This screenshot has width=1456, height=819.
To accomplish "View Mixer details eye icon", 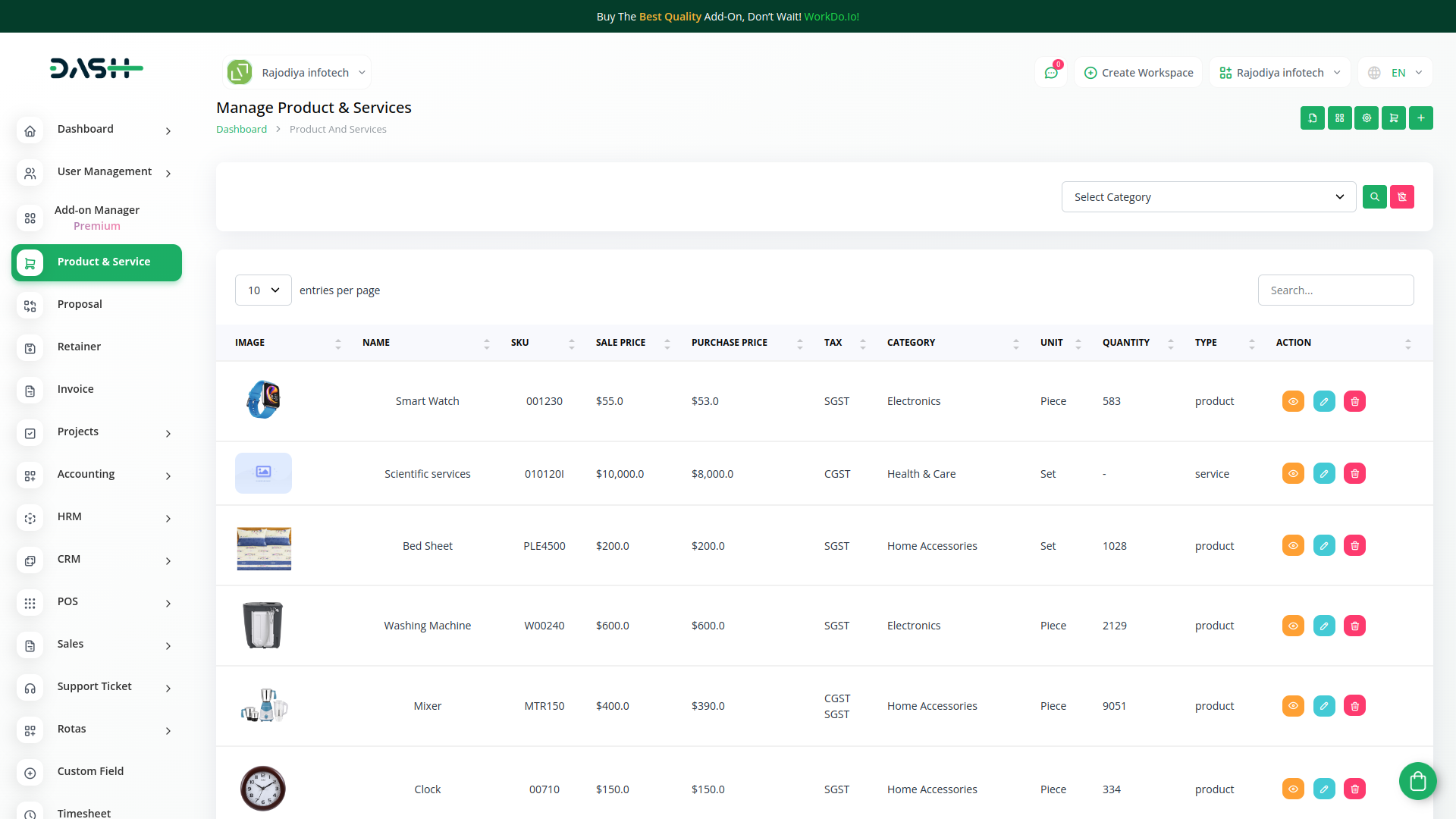I will pyautogui.click(x=1293, y=706).
